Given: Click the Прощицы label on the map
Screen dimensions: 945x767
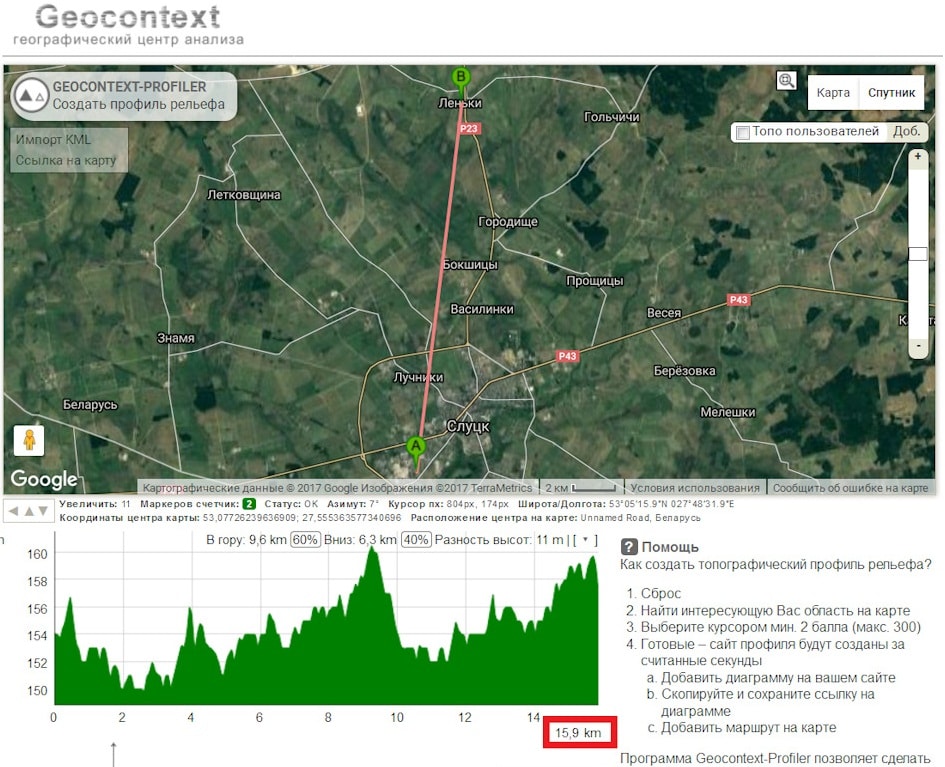Looking at the screenshot, I should pyautogui.click(x=594, y=281).
